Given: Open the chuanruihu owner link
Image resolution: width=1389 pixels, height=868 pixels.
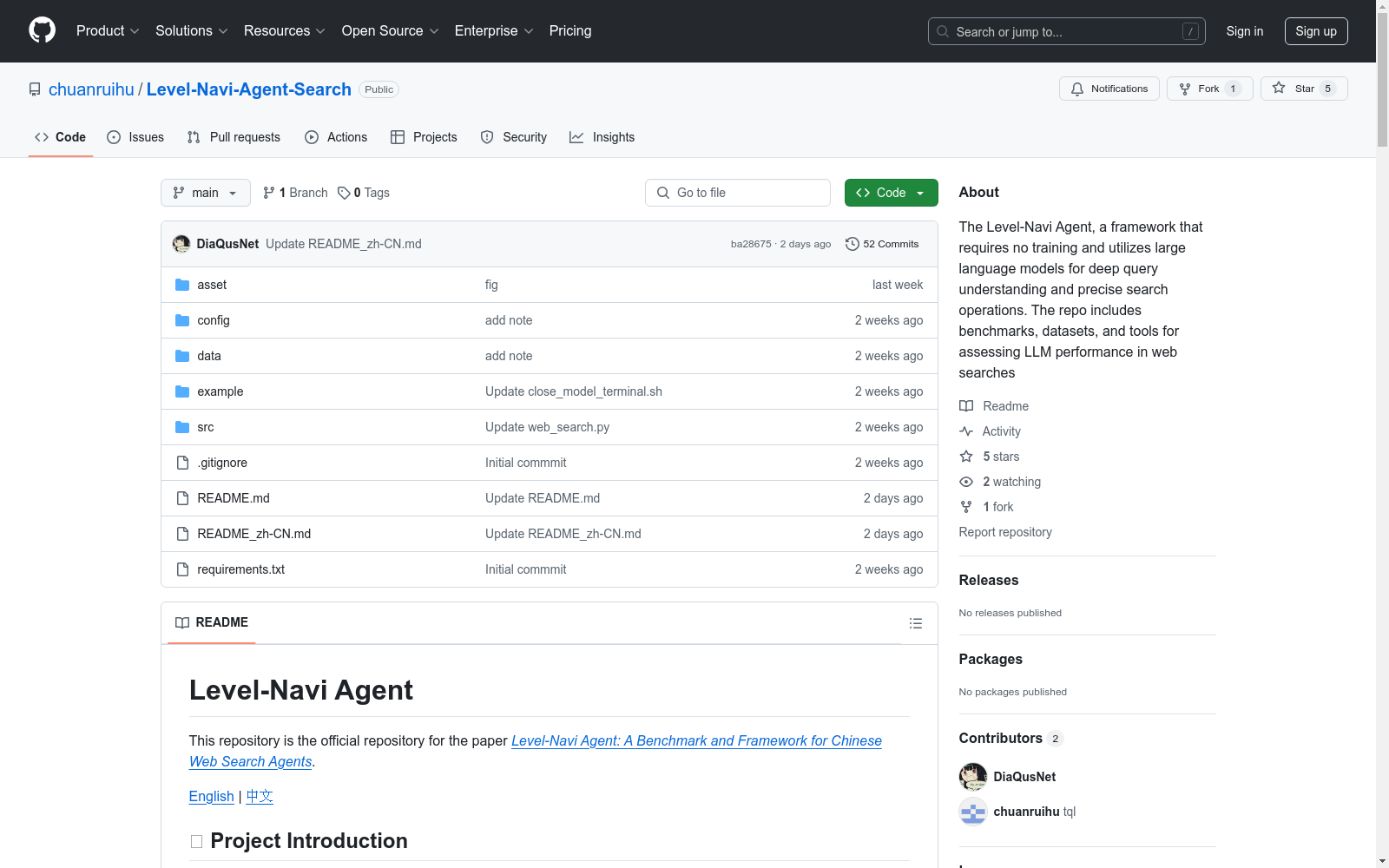Looking at the screenshot, I should (x=91, y=89).
